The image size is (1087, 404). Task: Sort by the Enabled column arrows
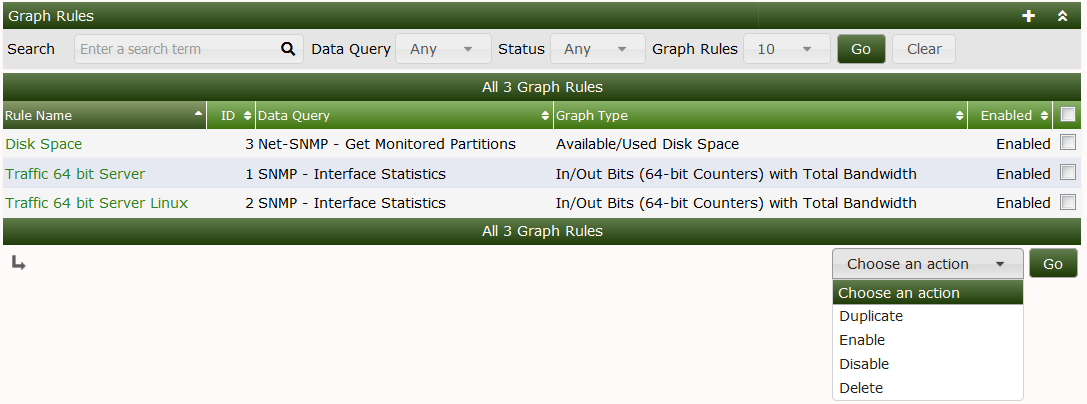[1044, 116]
